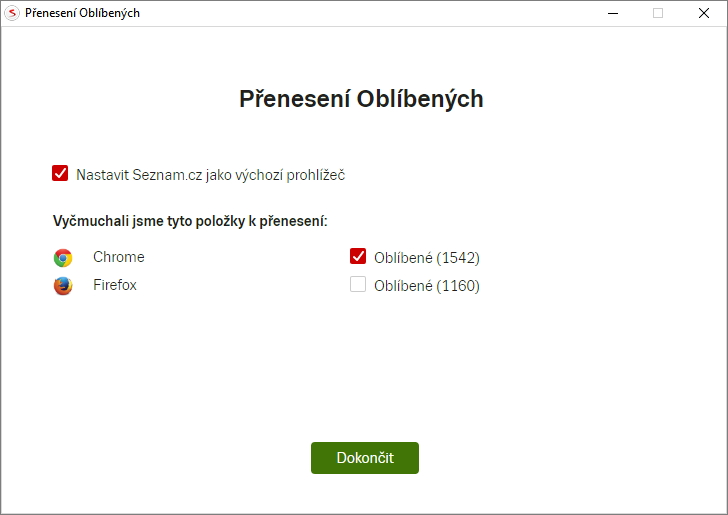Viewport: 728px width, 515px height.
Task: Uncheck Nastavit Seznam.cz as default browser
Action: tap(60, 173)
